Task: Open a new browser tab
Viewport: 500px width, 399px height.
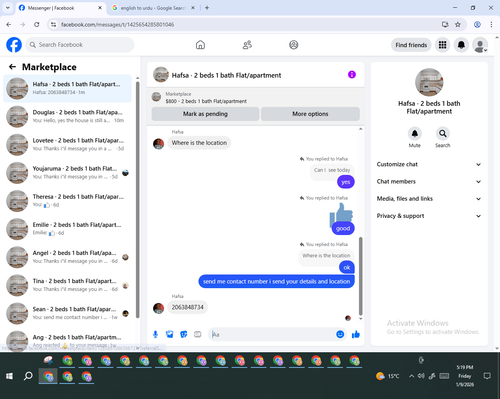Action: pos(207,8)
